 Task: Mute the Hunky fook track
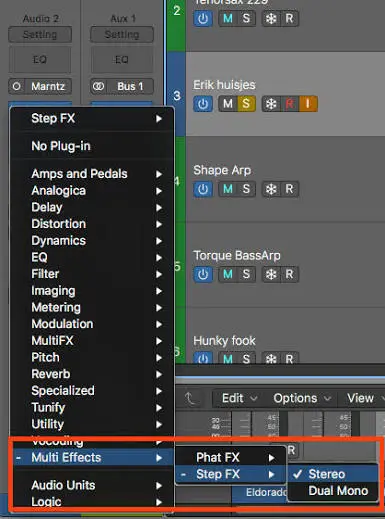click(228, 358)
